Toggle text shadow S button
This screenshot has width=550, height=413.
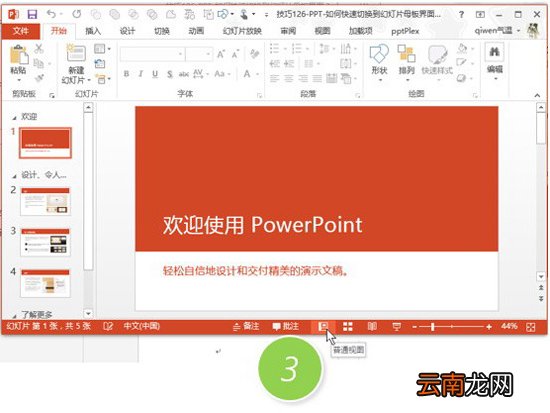[x=170, y=74]
